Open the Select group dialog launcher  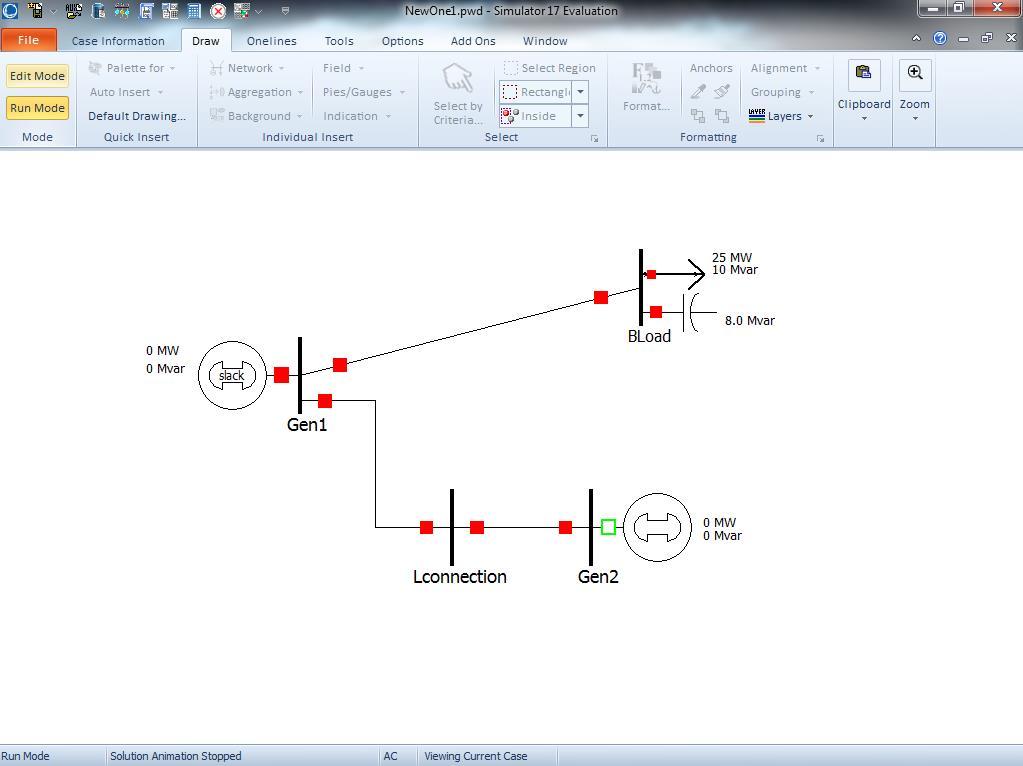(x=594, y=138)
